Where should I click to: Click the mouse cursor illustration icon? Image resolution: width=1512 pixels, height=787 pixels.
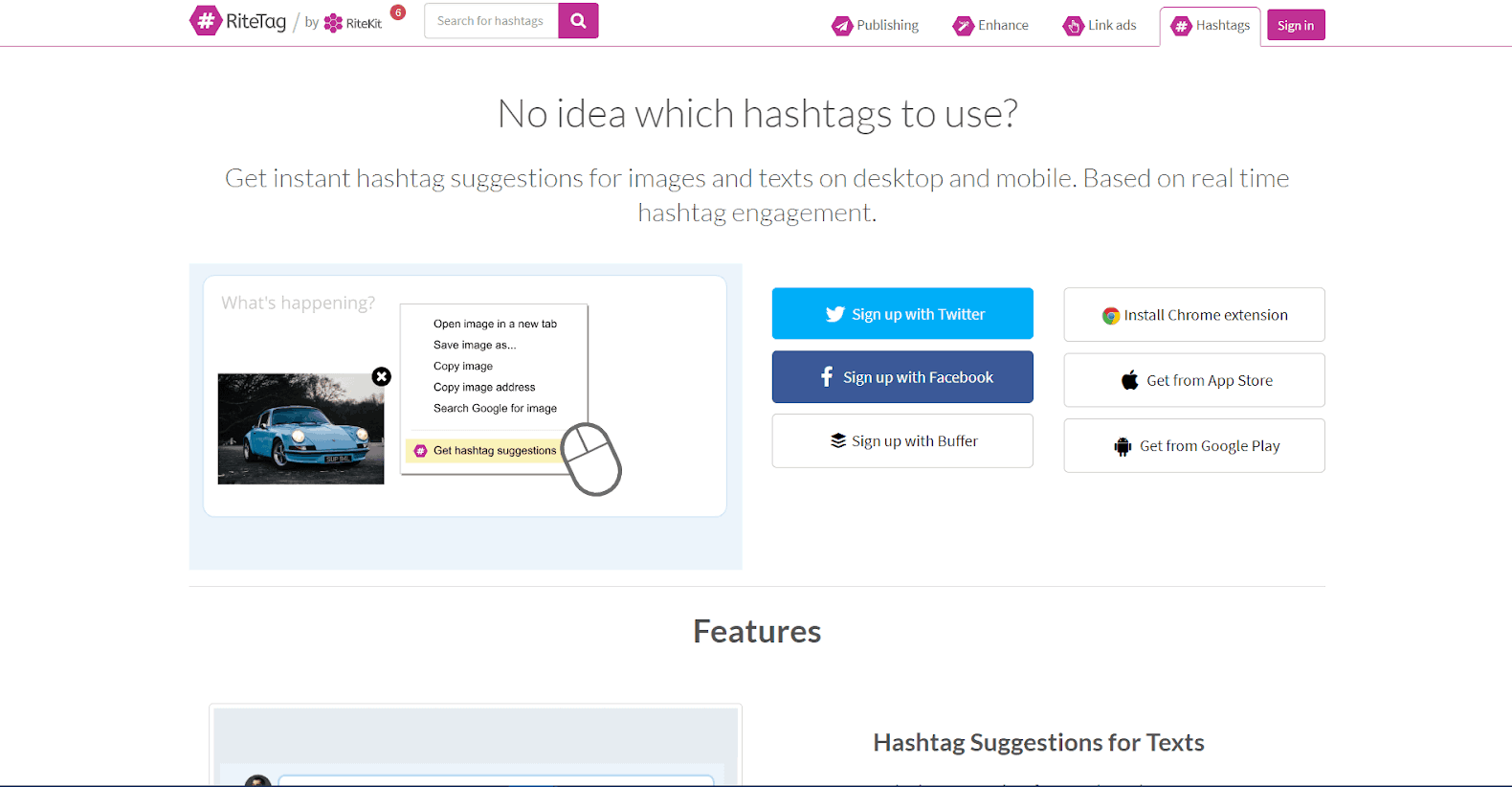coord(591,459)
